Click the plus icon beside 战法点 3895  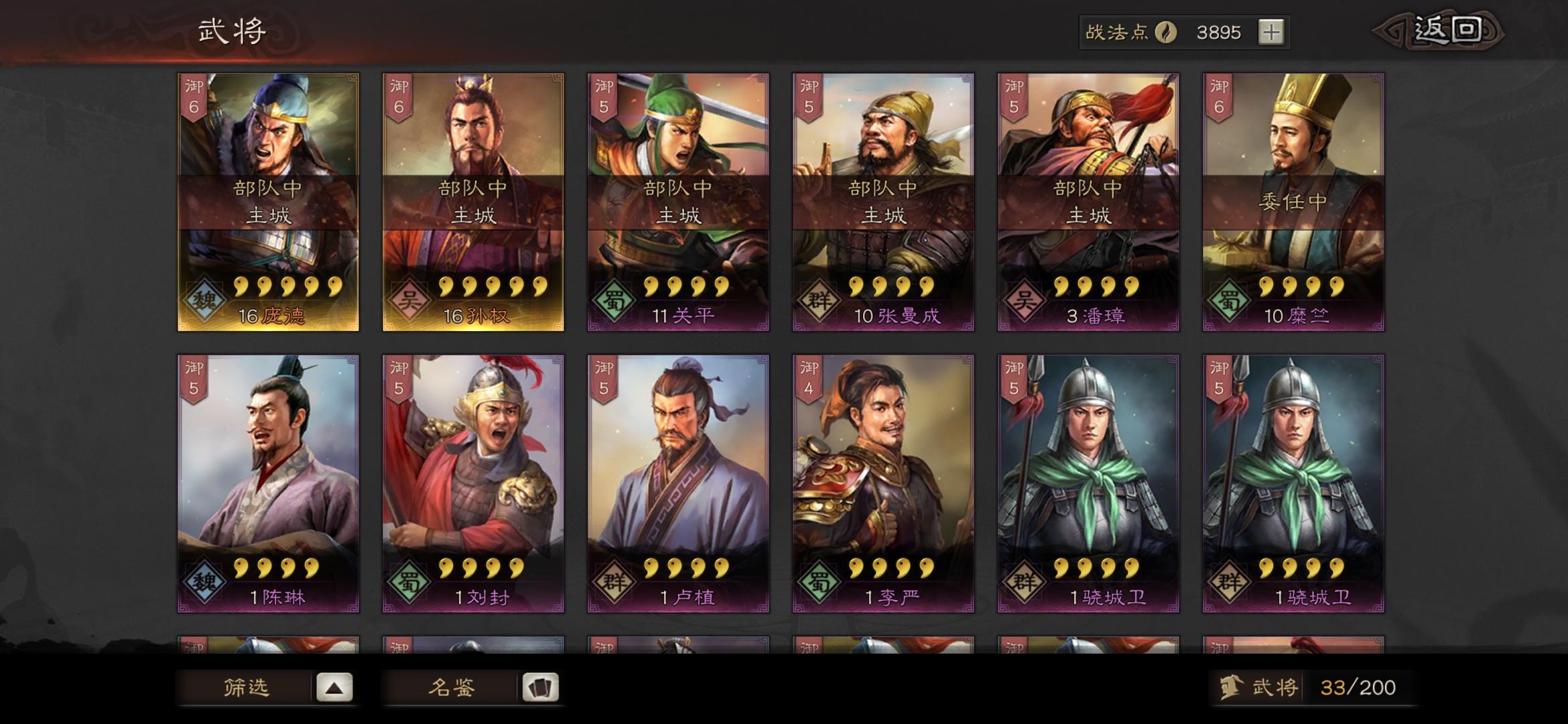click(1270, 32)
